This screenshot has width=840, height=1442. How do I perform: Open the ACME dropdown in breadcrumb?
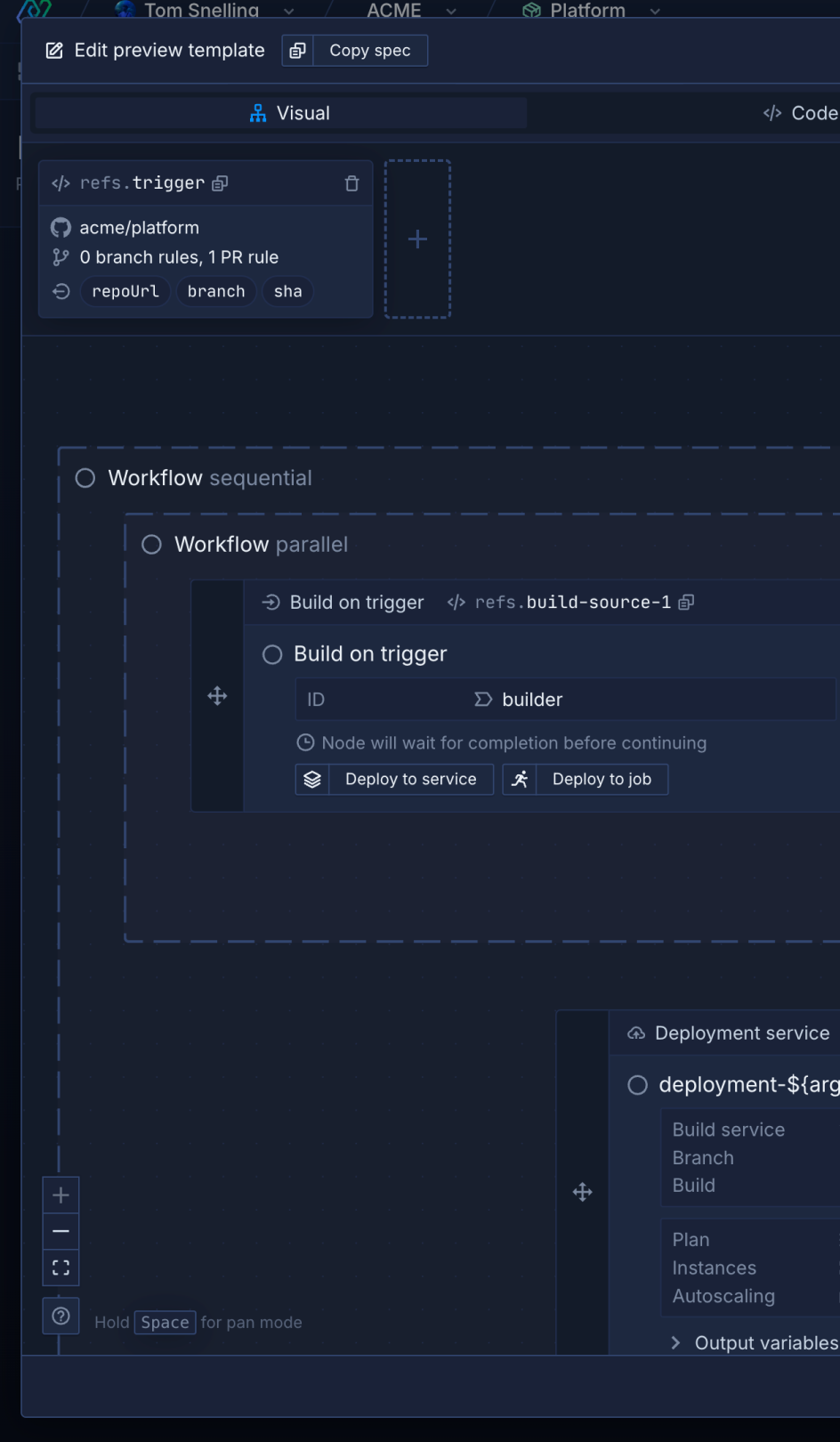point(451,12)
